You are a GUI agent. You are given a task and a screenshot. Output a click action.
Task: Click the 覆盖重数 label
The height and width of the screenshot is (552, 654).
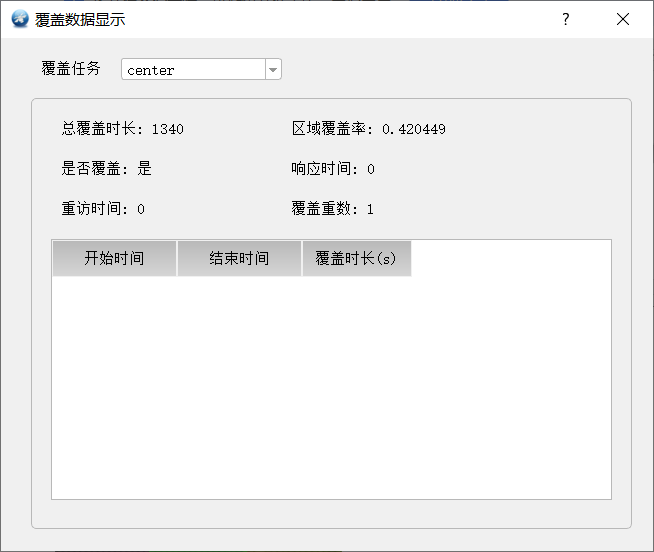321,209
